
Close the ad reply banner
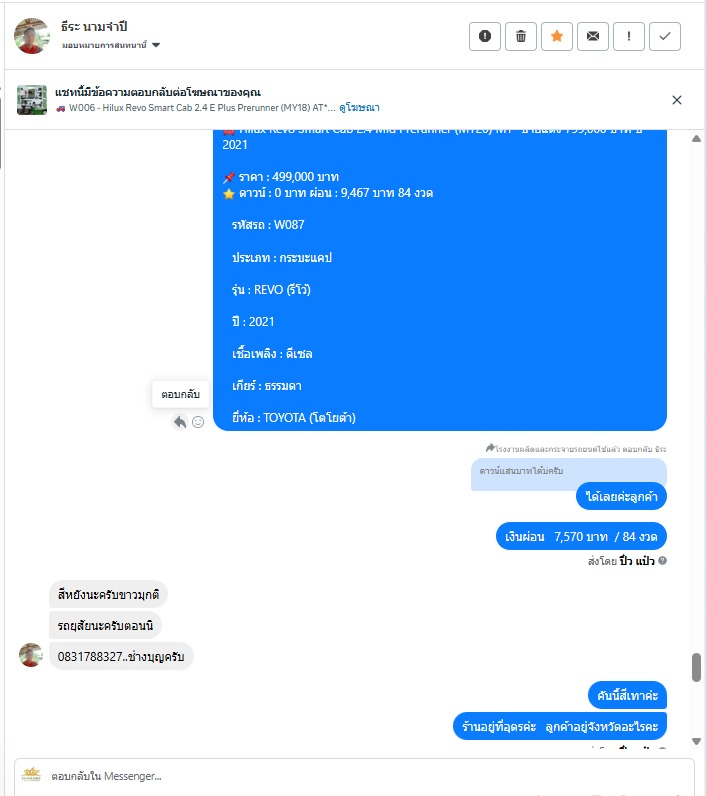pos(677,100)
